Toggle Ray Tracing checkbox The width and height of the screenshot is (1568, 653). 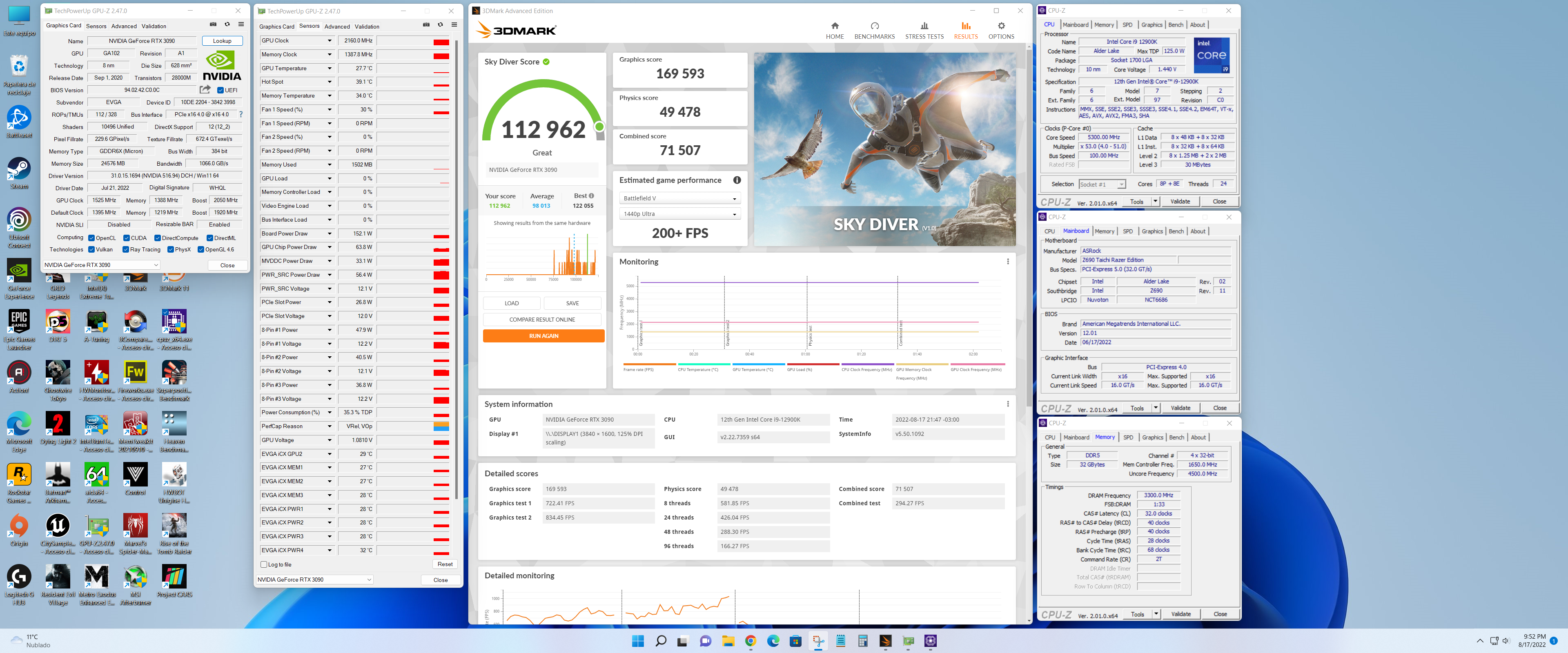(x=126, y=249)
